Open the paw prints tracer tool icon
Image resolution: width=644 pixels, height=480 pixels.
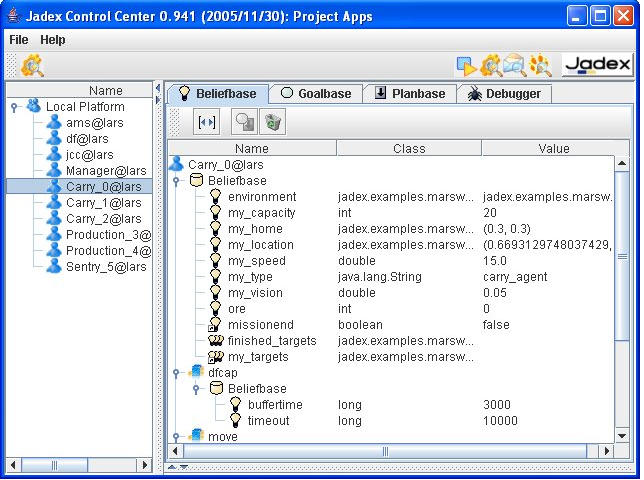[540, 65]
